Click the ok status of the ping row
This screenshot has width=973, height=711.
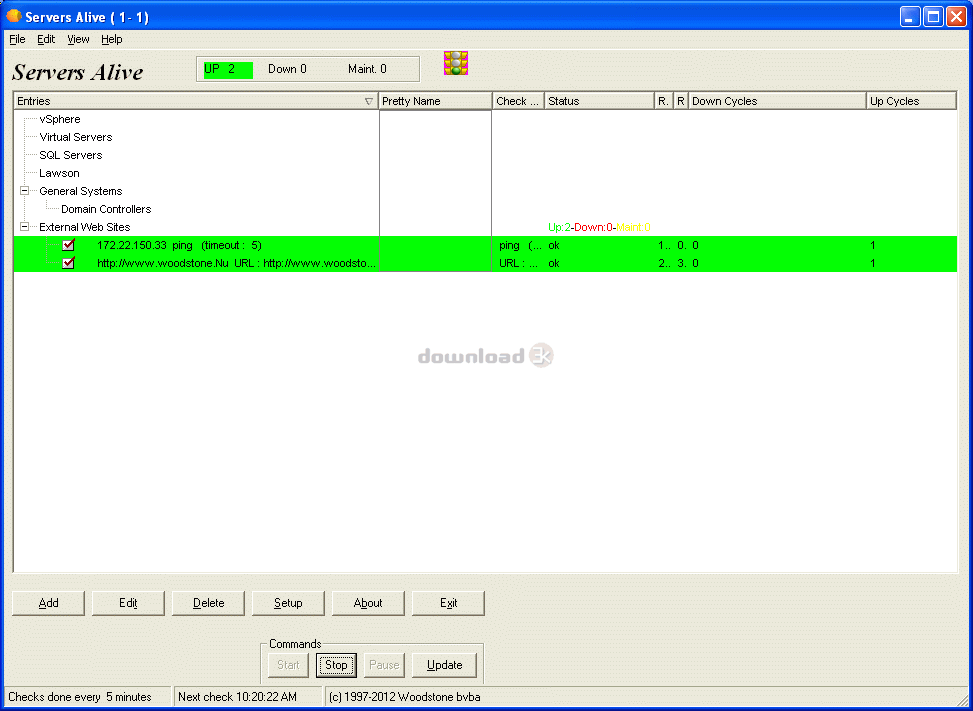tap(554, 246)
